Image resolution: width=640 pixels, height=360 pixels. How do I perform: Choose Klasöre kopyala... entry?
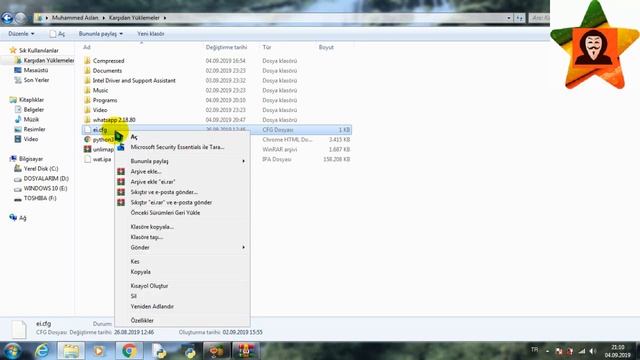(152, 227)
